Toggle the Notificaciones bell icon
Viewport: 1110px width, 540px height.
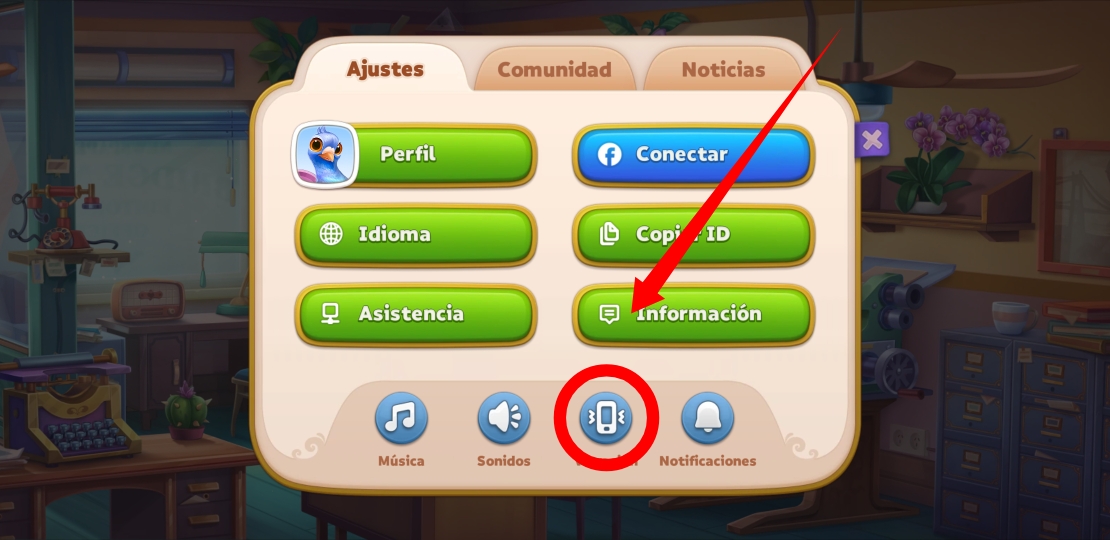pyautogui.click(x=707, y=418)
